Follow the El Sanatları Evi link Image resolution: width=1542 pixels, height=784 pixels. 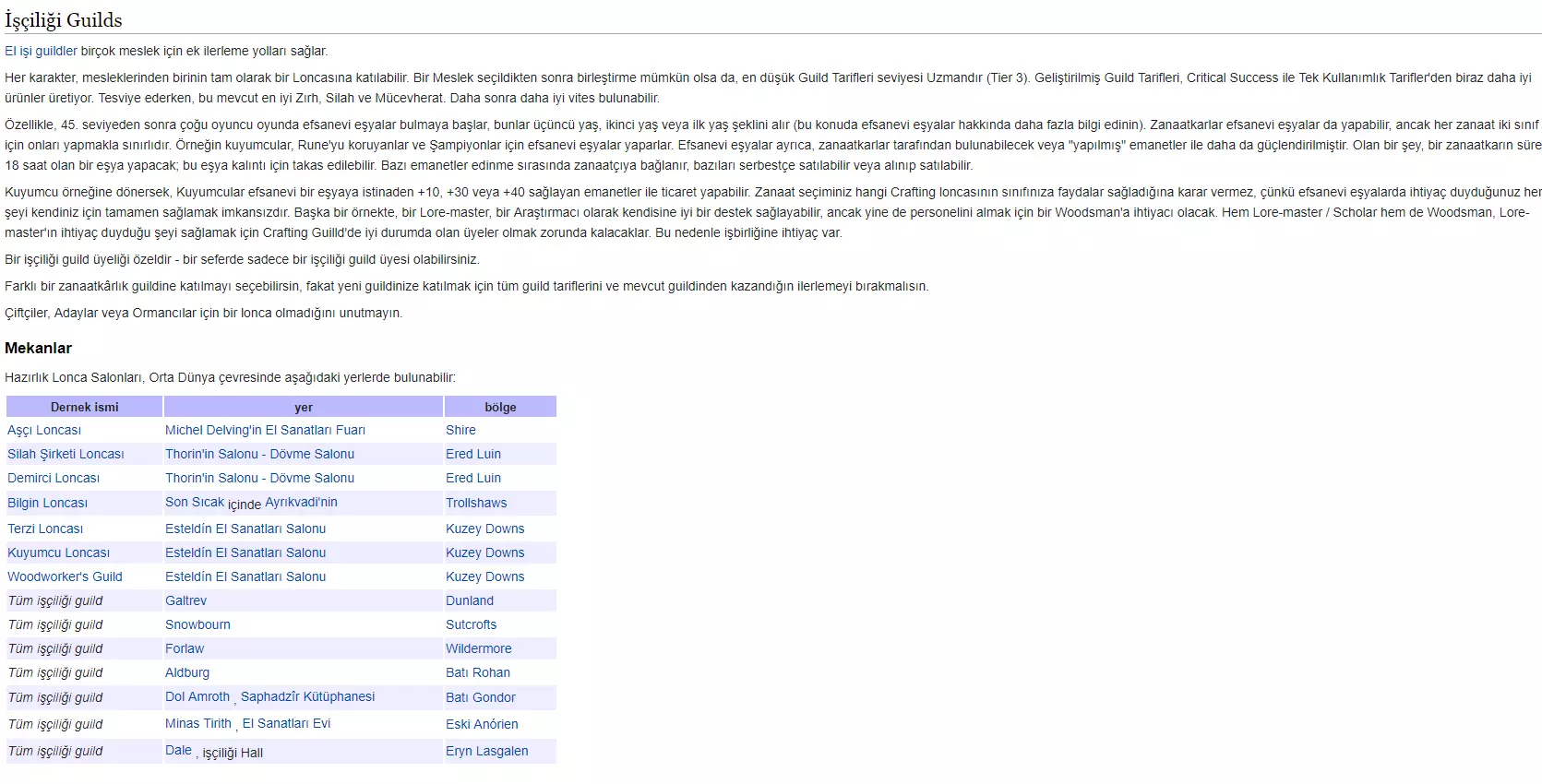tap(286, 723)
